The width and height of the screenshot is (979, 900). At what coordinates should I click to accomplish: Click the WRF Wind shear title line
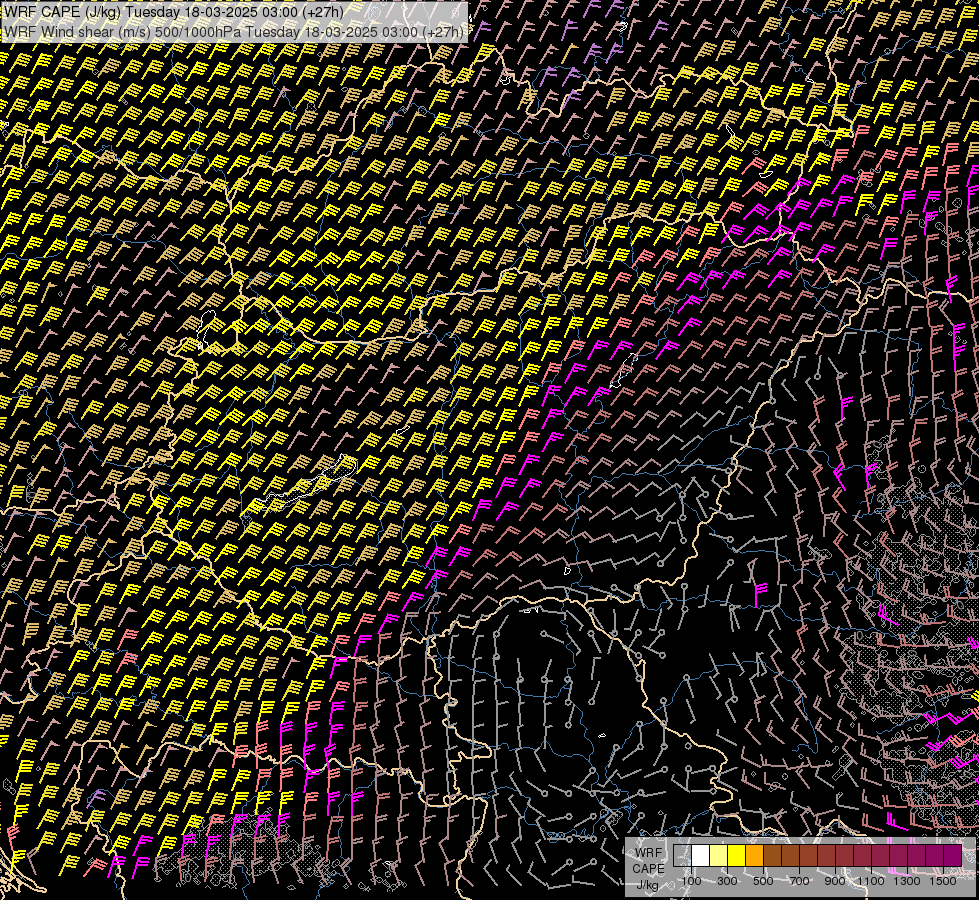point(234,32)
